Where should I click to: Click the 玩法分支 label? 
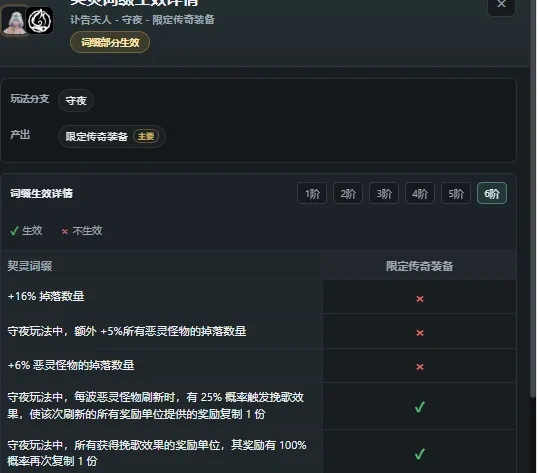[30, 99]
